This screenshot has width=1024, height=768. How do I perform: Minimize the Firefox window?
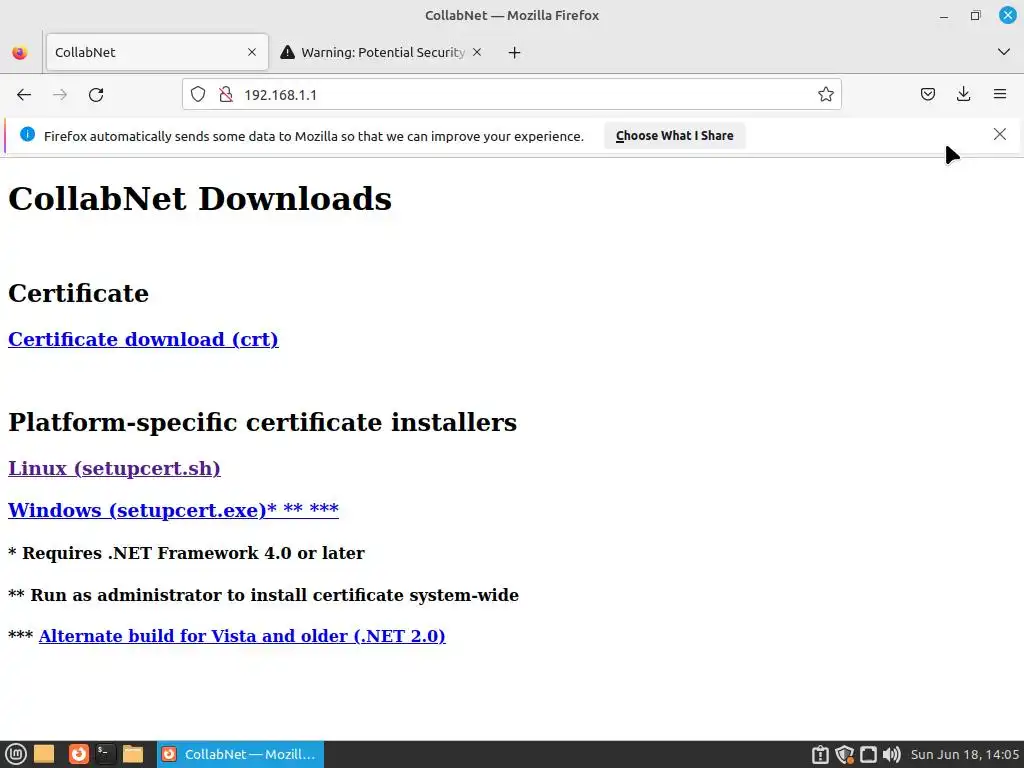tap(944, 16)
